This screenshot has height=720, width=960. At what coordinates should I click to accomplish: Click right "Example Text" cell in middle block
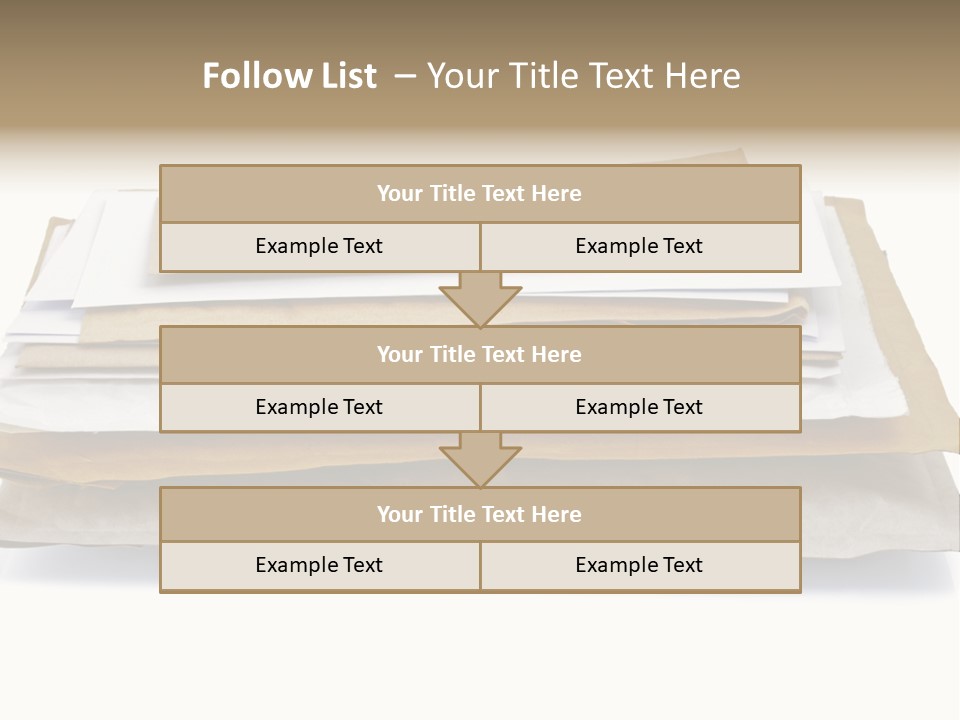tap(639, 408)
